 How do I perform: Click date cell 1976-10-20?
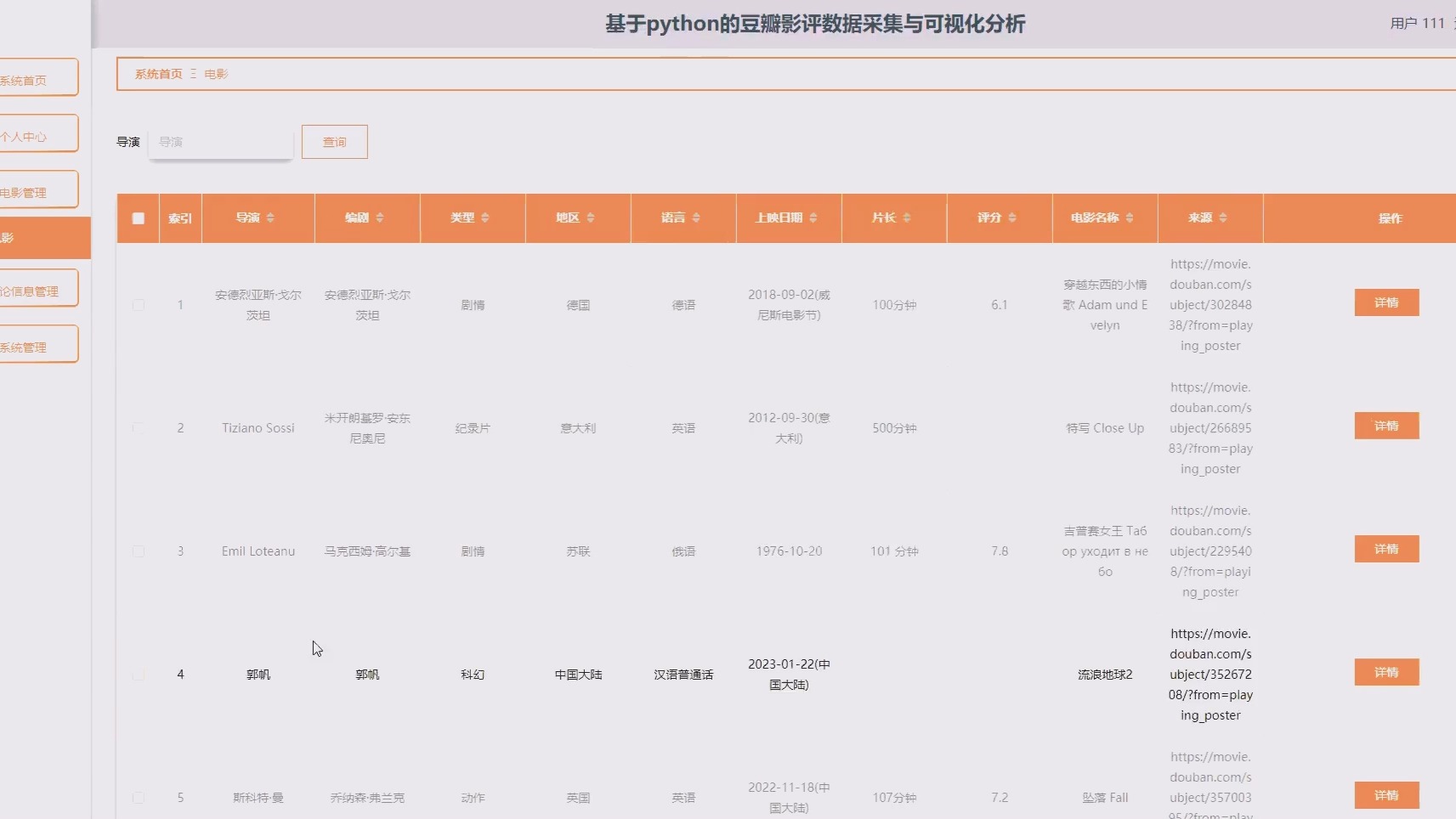[x=789, y=551]
